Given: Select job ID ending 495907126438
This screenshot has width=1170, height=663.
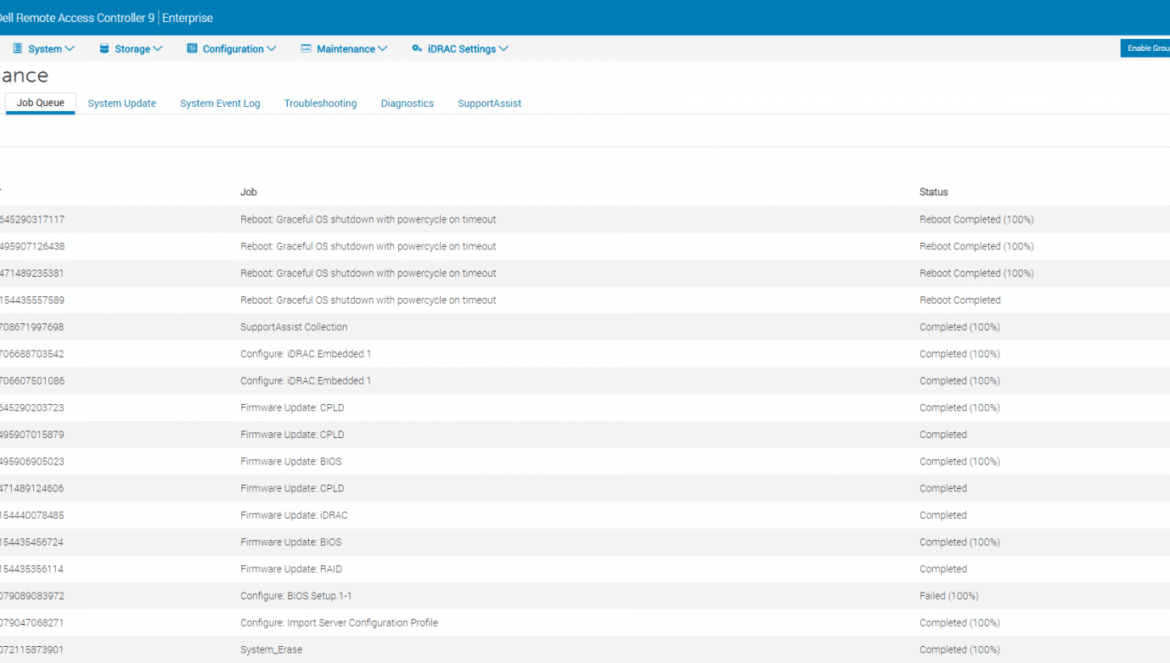Looking at the screenshot, I should pos(32,246).
